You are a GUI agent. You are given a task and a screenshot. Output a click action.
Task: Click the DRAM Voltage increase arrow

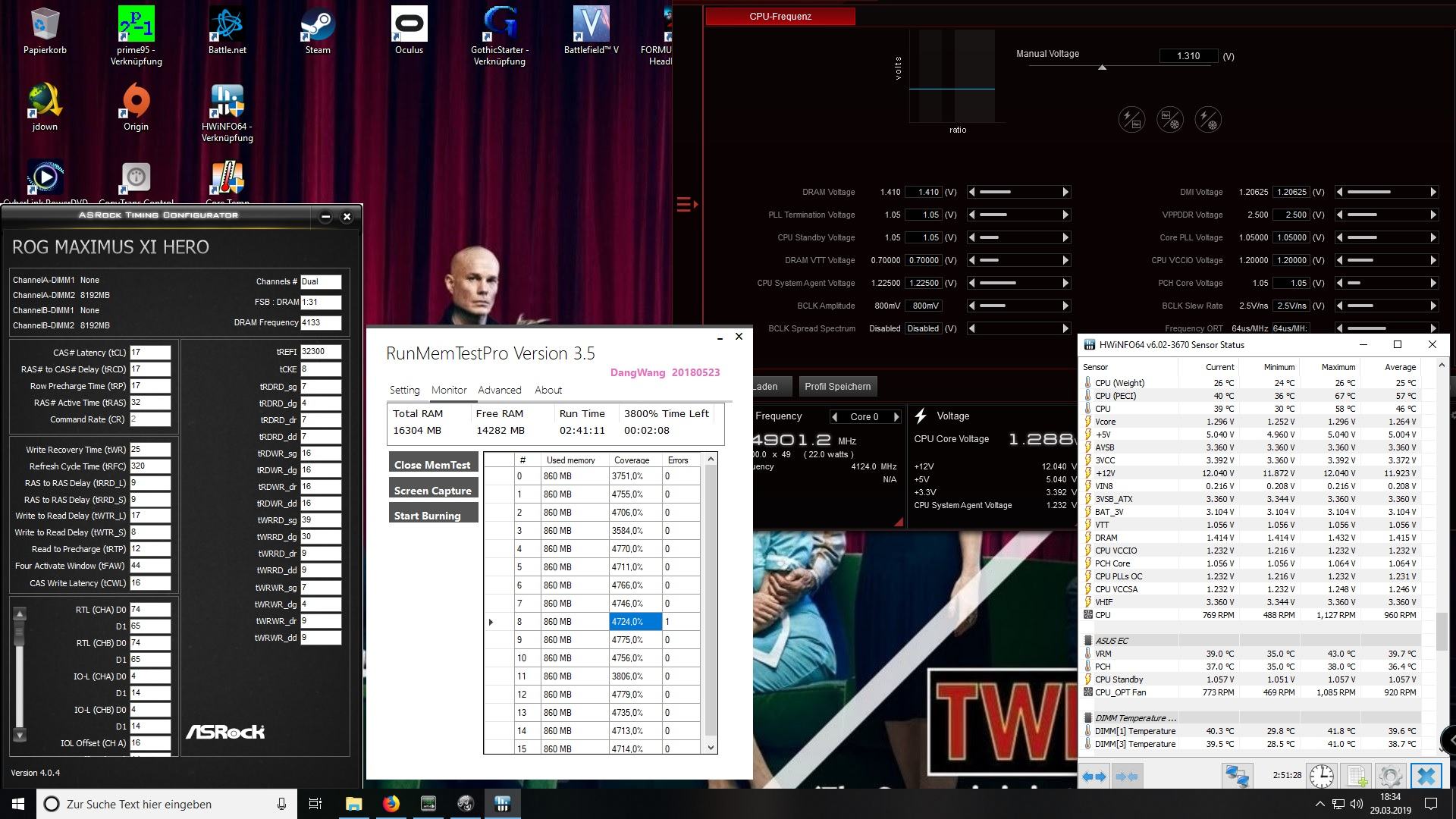pos(1065,192)
